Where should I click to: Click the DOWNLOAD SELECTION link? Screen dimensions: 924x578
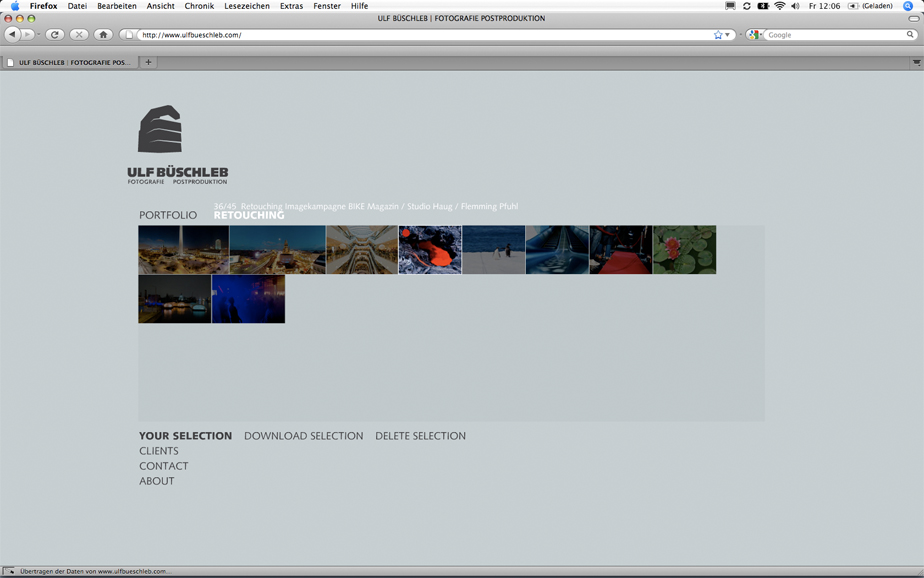pyautogui.click(x=303, y=436)
